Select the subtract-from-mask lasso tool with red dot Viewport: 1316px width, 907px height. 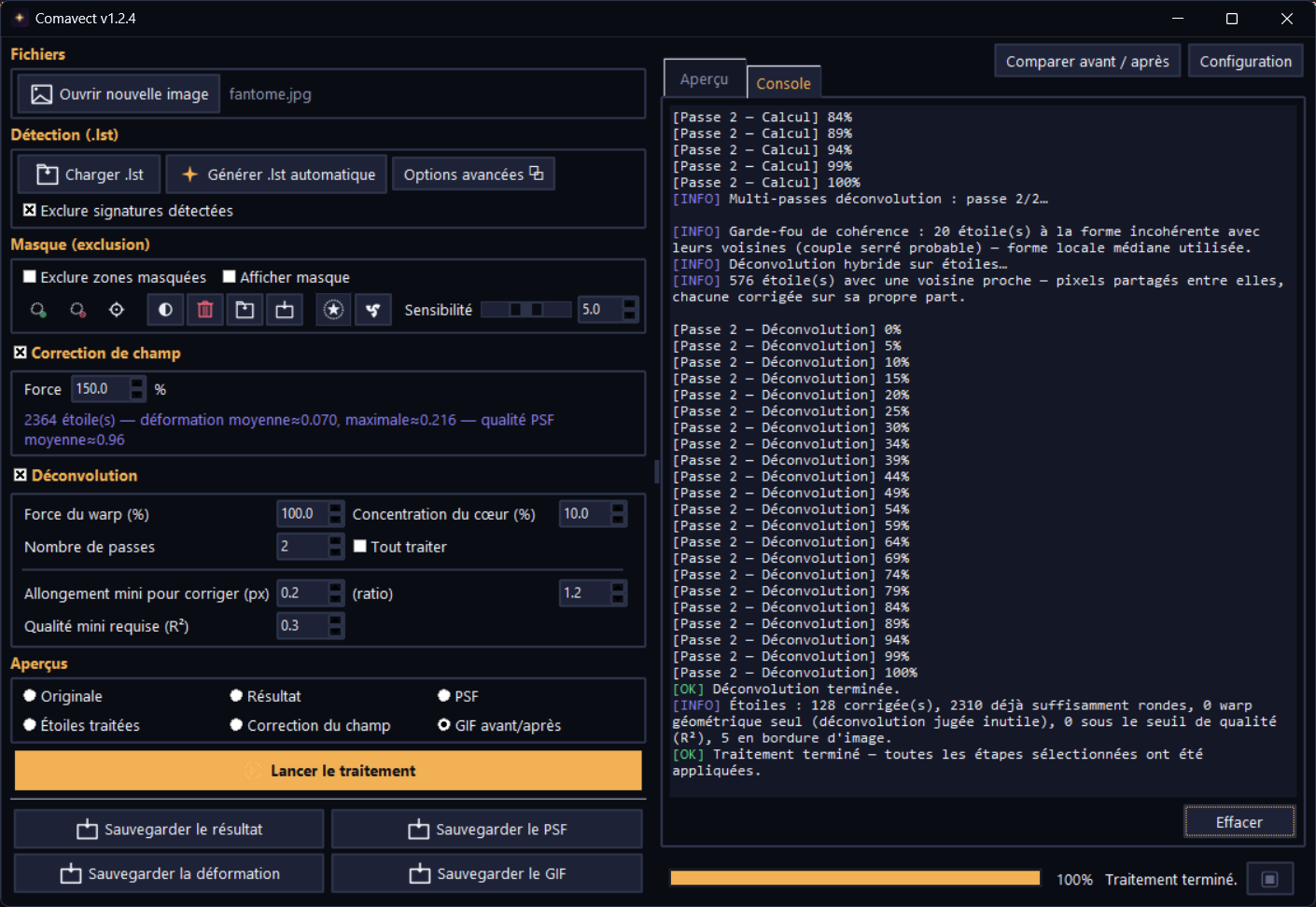click(77, 310)
